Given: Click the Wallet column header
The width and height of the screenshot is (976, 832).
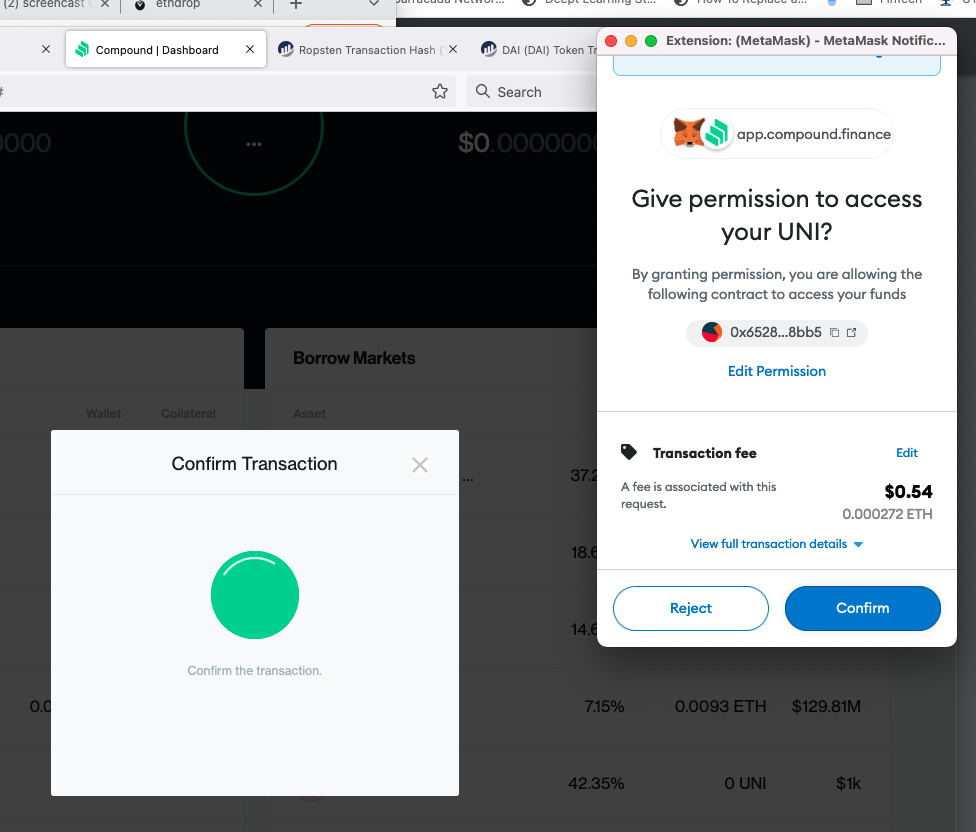Looking at the screenshot, I should click(103, 413).
